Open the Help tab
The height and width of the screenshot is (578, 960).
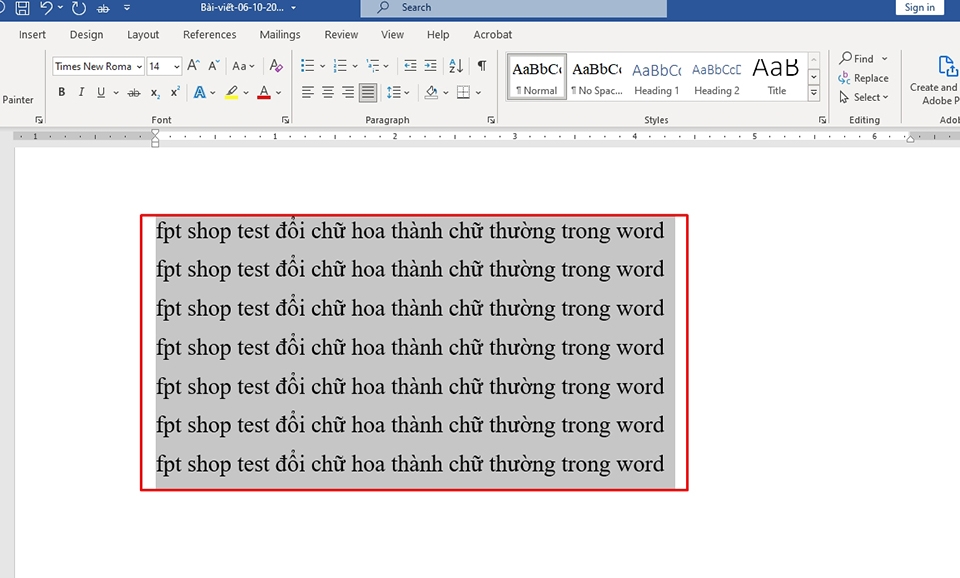(x=438, y=35)
